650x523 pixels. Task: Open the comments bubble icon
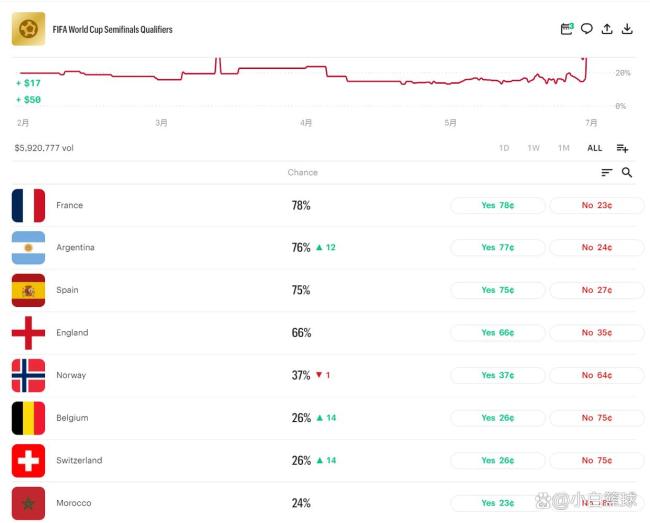click(x=587, y=29)
